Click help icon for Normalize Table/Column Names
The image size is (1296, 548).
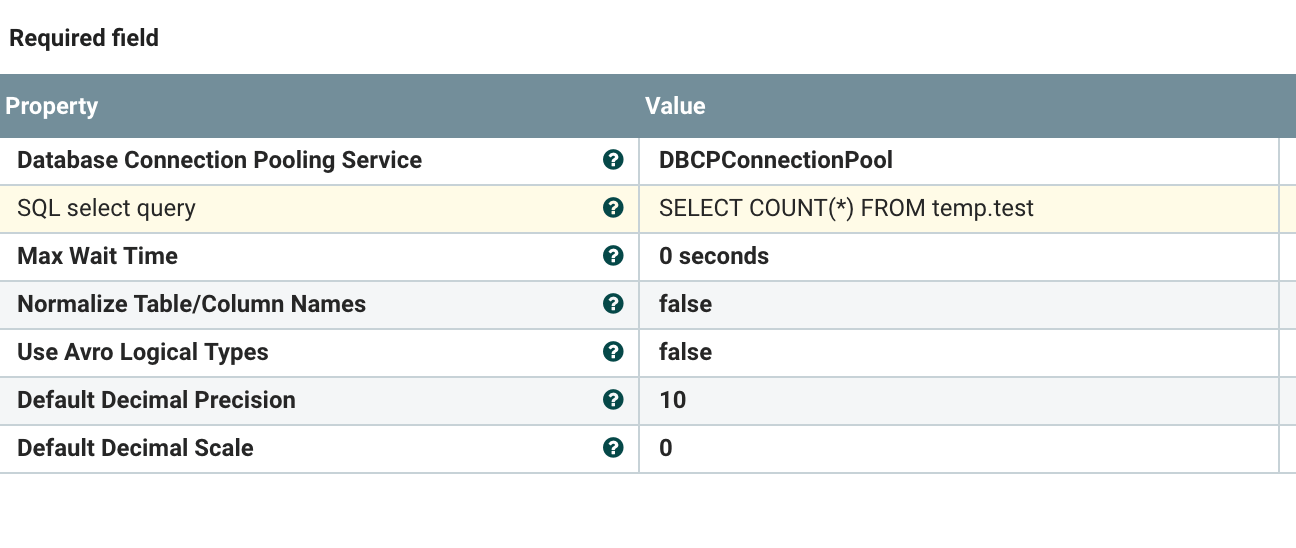coord(613,304)
